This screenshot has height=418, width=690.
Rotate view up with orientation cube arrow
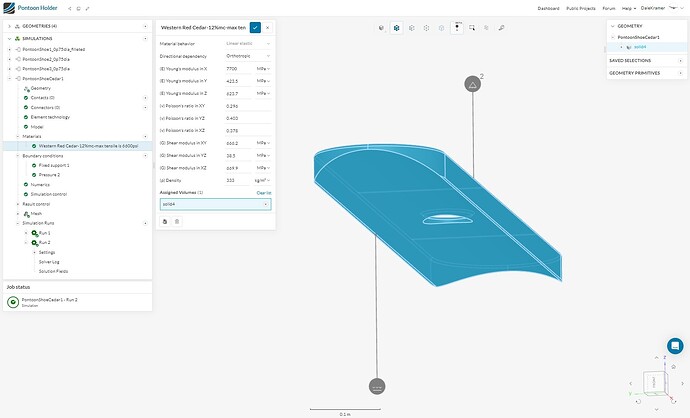(x=656, y=358)
